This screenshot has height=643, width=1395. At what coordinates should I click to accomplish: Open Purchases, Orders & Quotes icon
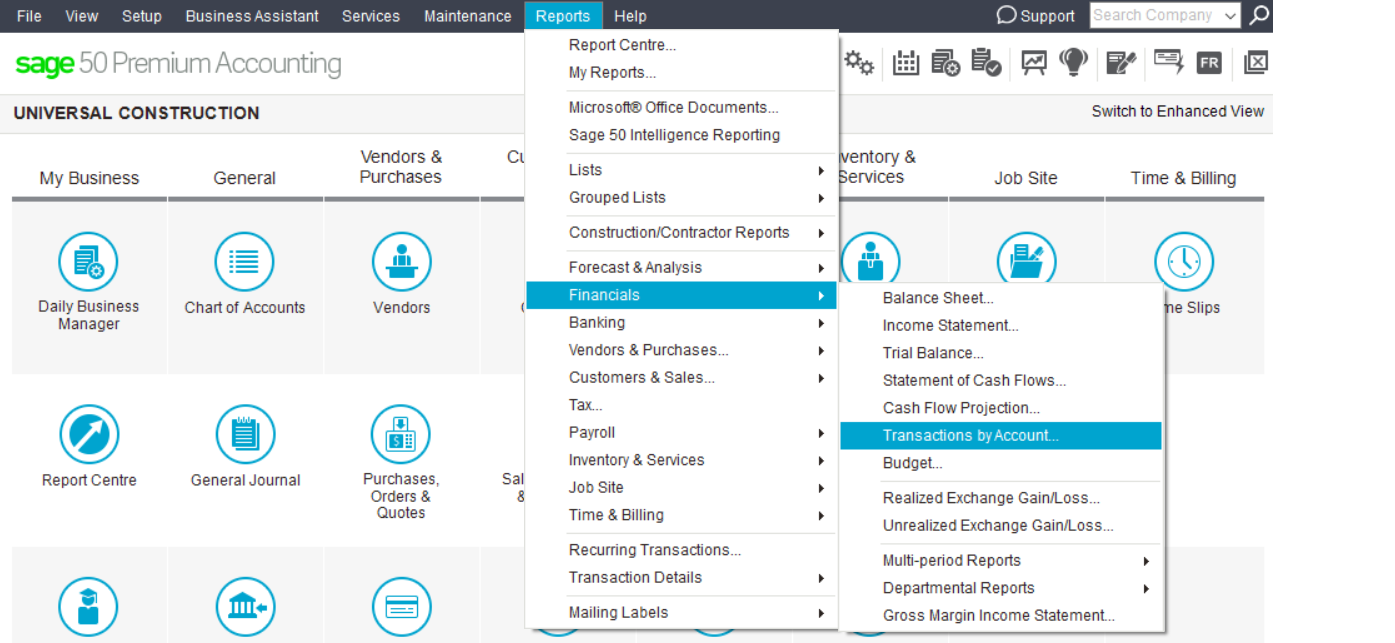coord(401,435)
